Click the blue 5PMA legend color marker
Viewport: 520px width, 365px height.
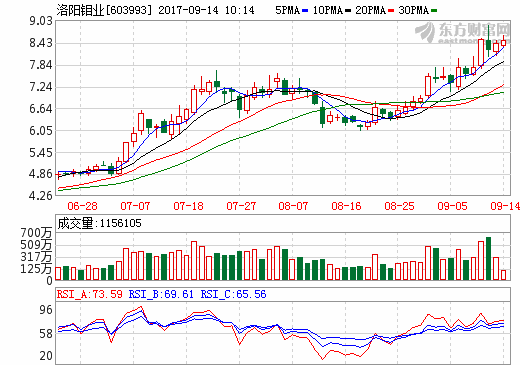point(305,11)
